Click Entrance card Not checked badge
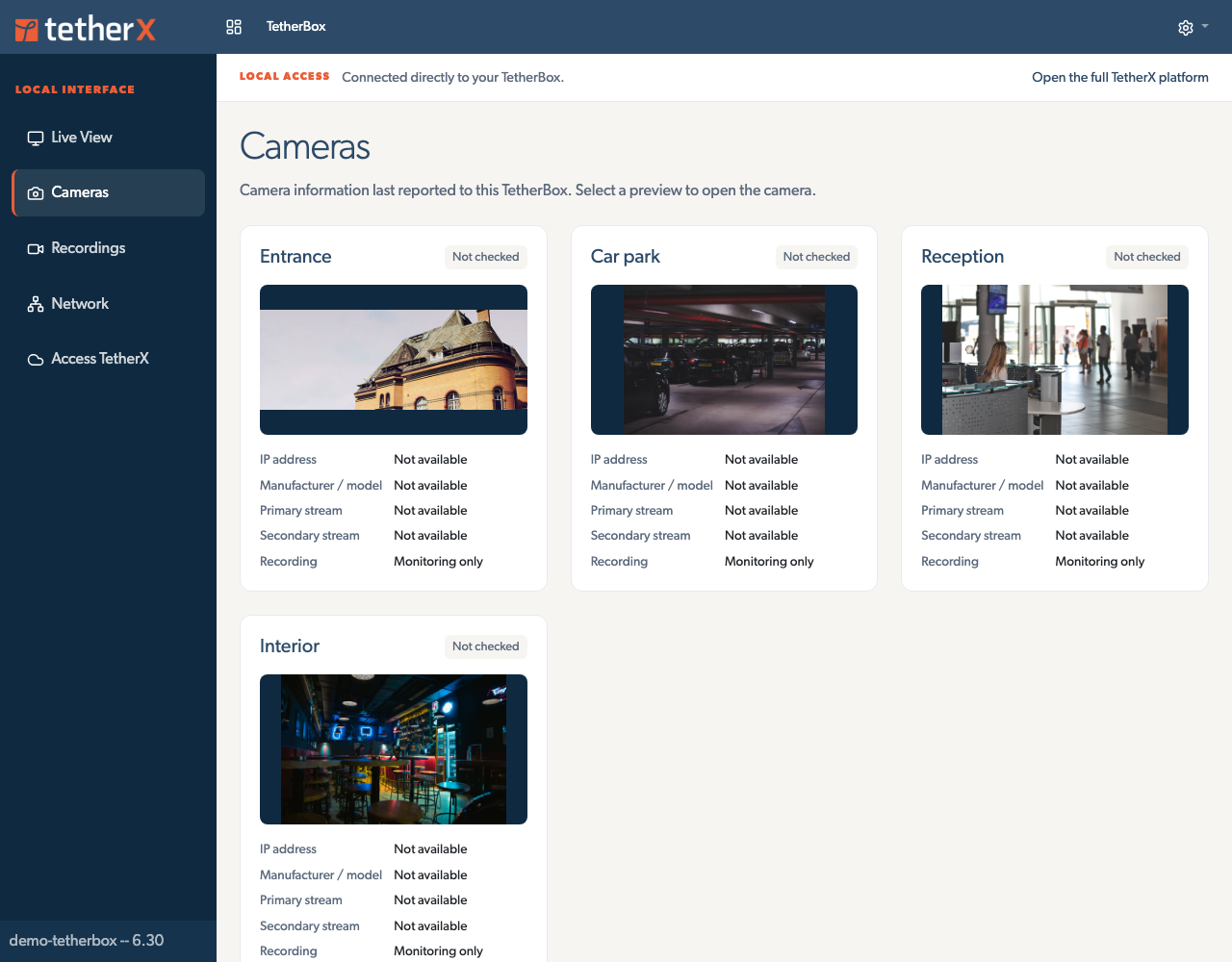This screenshot has width=1232, height=962. [x=486, y=257]
